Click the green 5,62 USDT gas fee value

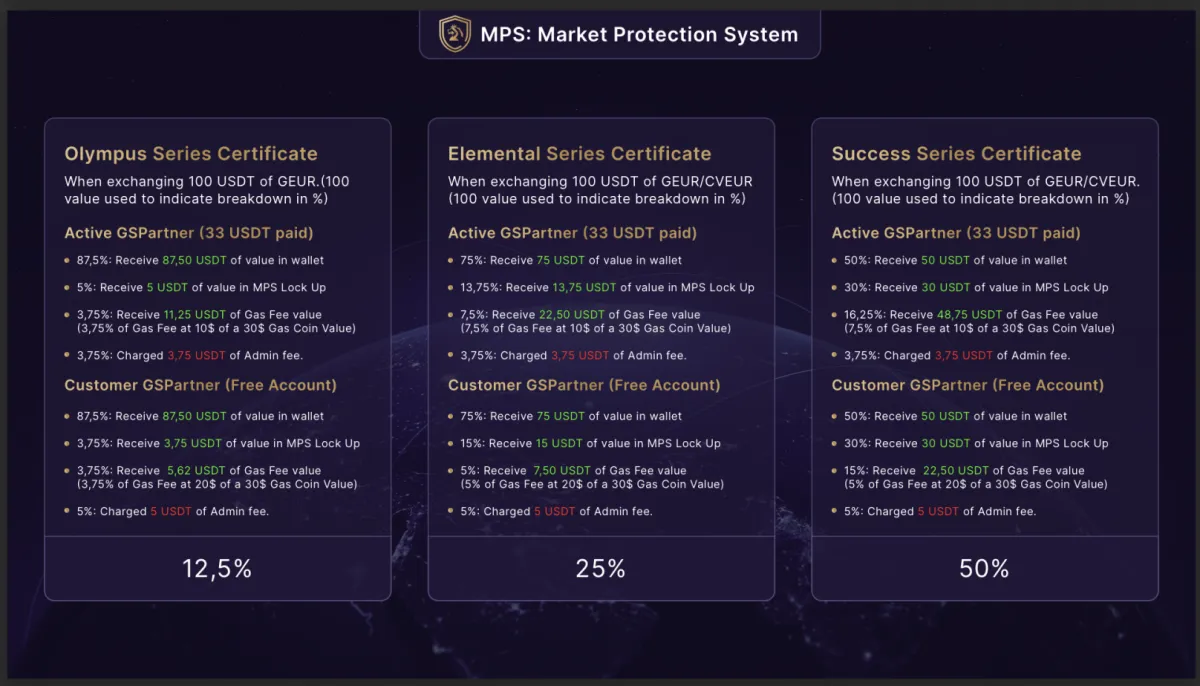[x=197, y=470]
